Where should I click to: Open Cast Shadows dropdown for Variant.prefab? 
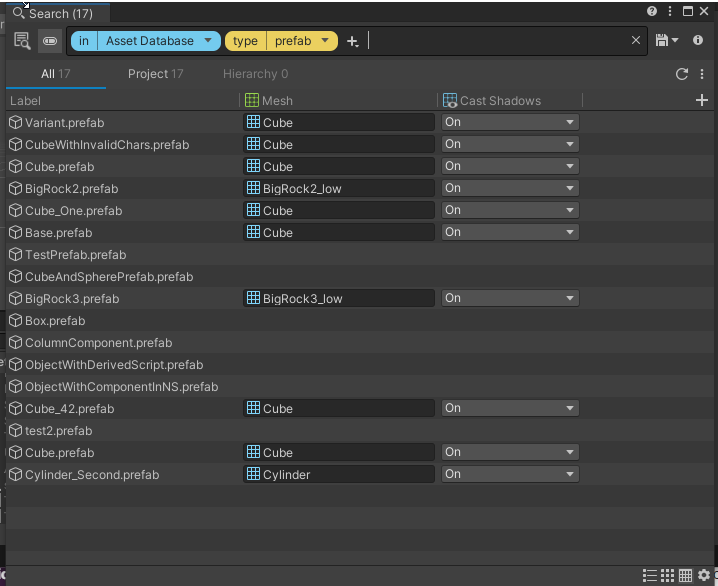(510, 122)
